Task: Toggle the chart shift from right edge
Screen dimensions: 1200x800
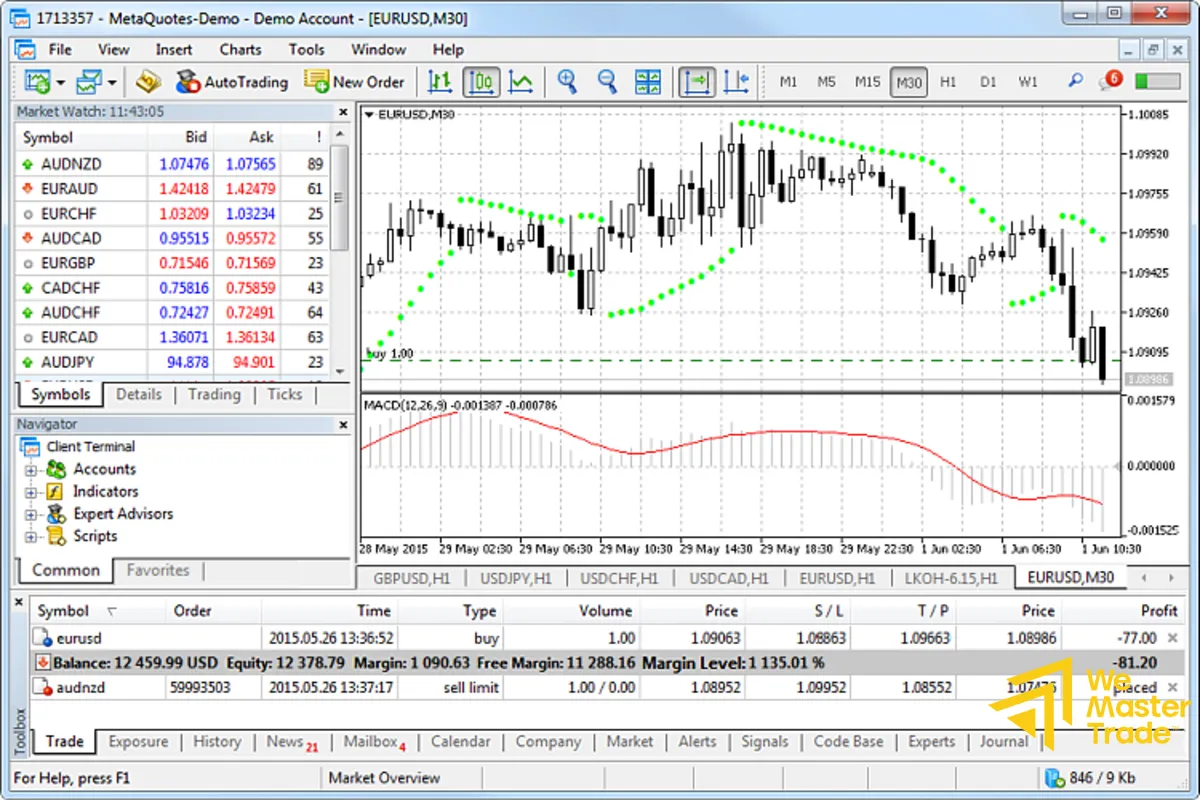Action: (737, 82)
